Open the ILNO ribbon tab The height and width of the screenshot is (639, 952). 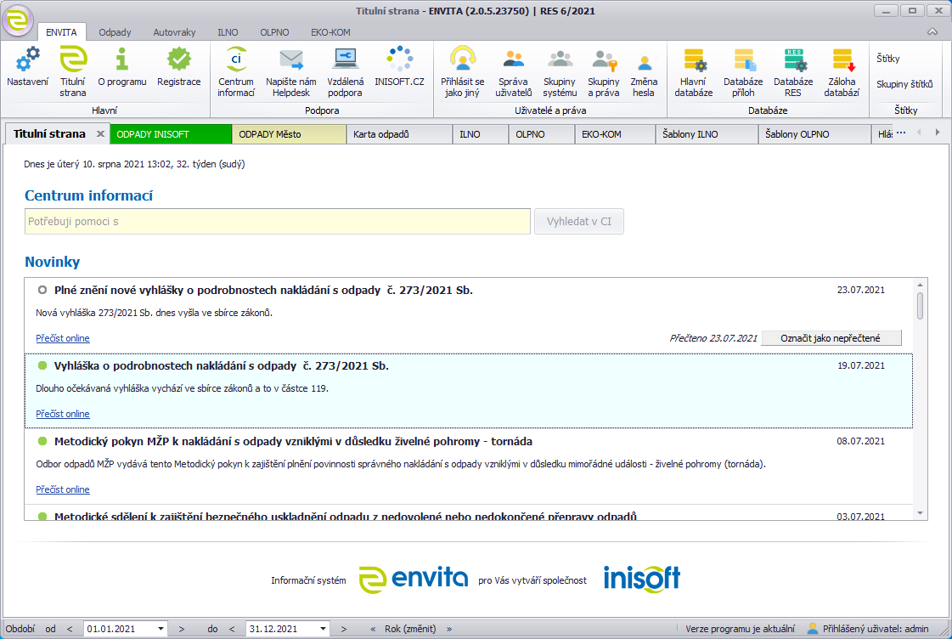click(x=228, y=32)
